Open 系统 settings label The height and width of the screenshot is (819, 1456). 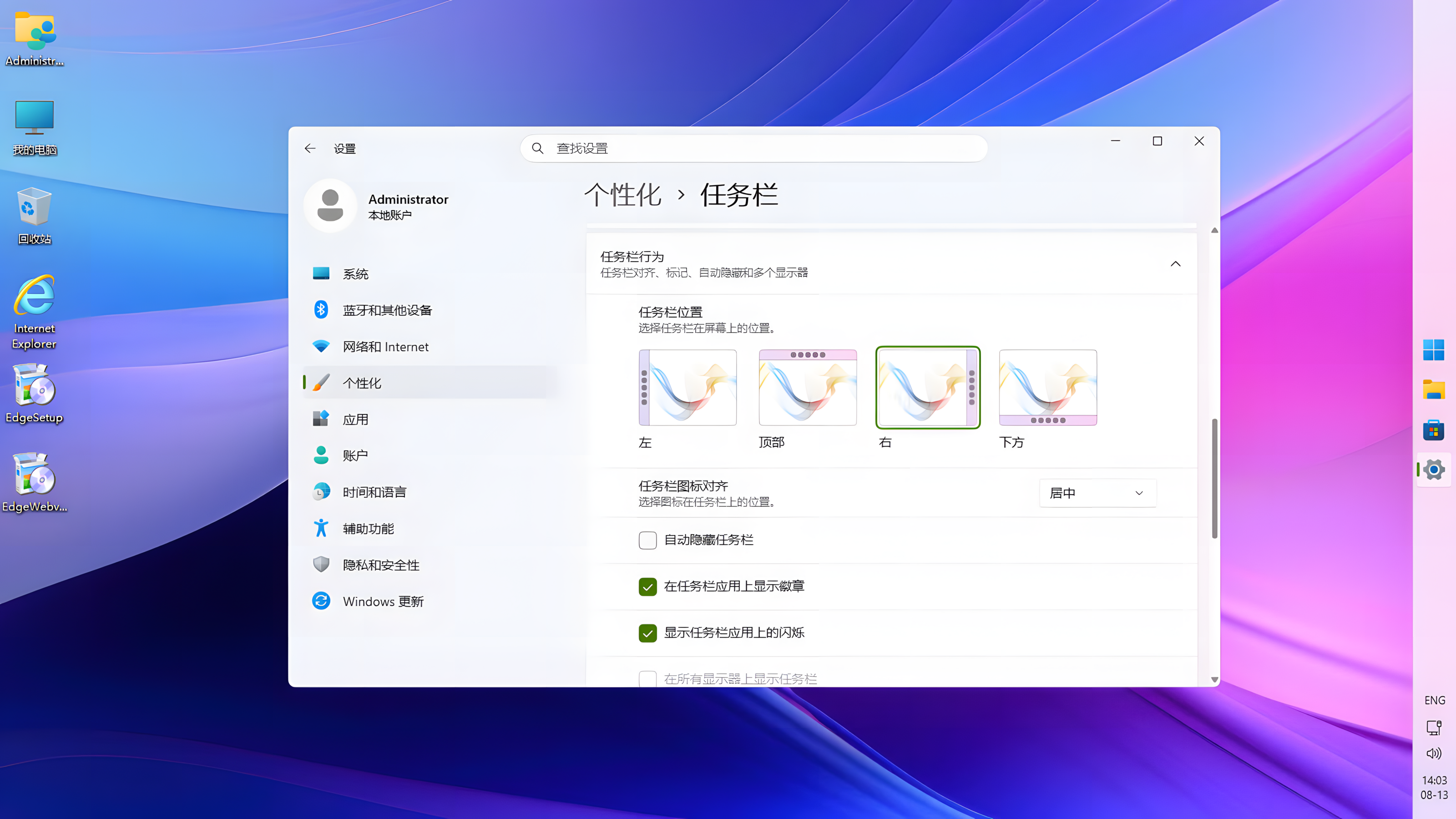(355, 274)
